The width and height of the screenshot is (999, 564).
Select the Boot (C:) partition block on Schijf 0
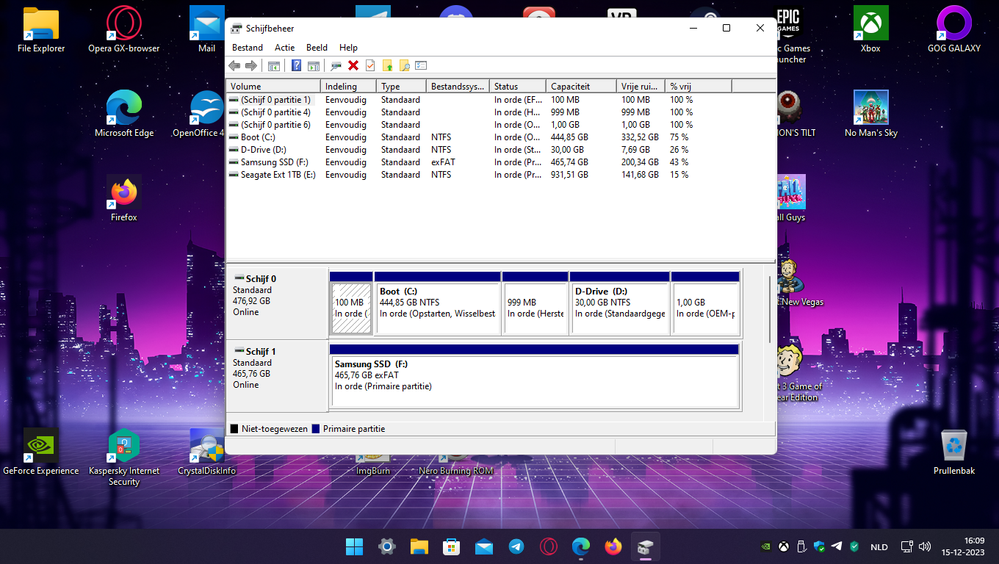pyautogui.click(x=437, y=302)
